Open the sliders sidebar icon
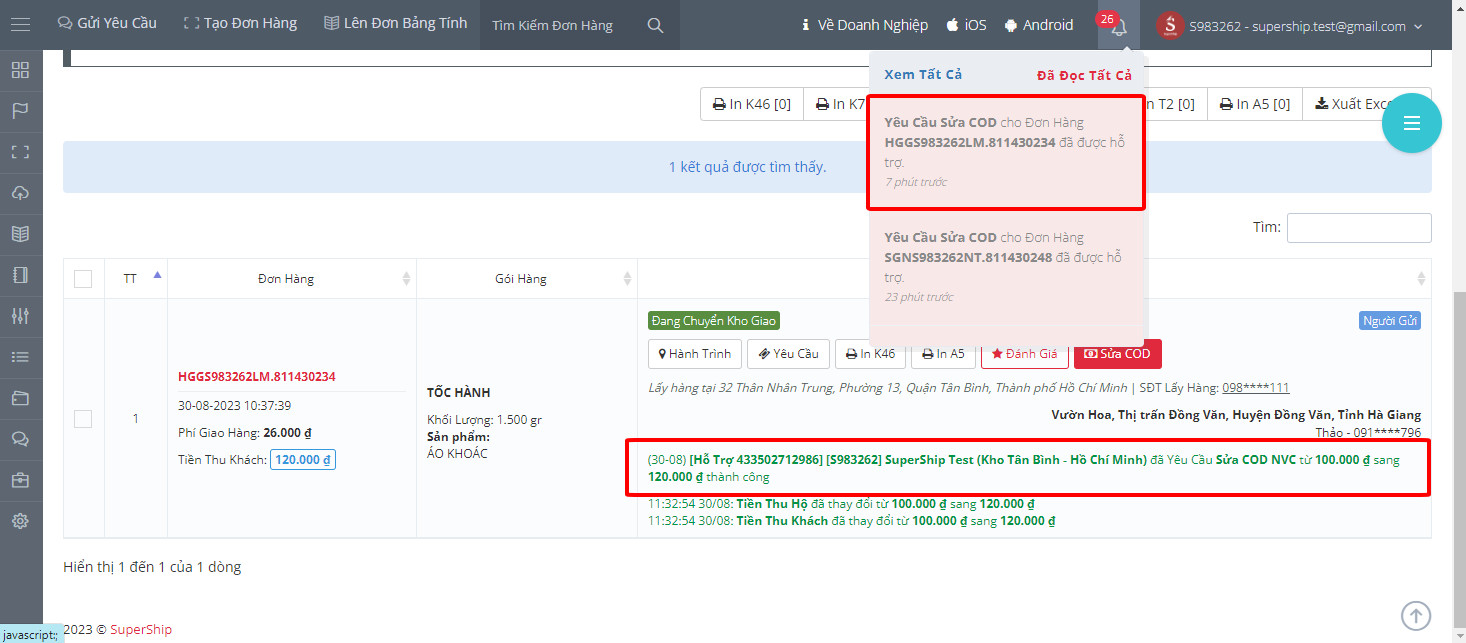This screenshot has height=643, width=1466. tap(20, 316)
